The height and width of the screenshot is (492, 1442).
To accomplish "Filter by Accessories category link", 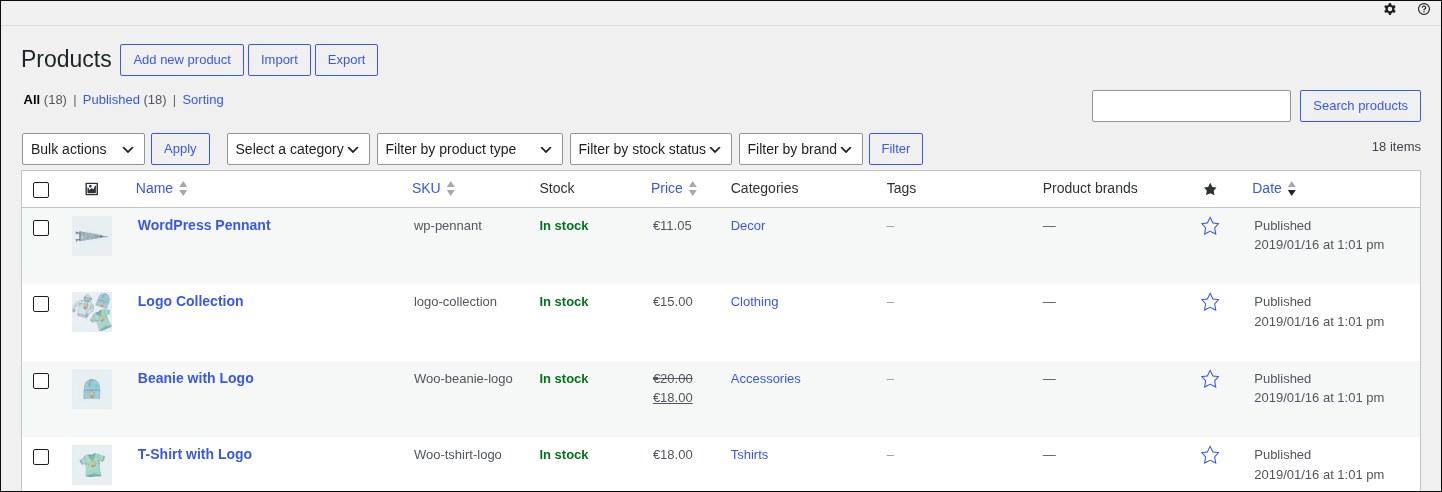I will point(765,379).
